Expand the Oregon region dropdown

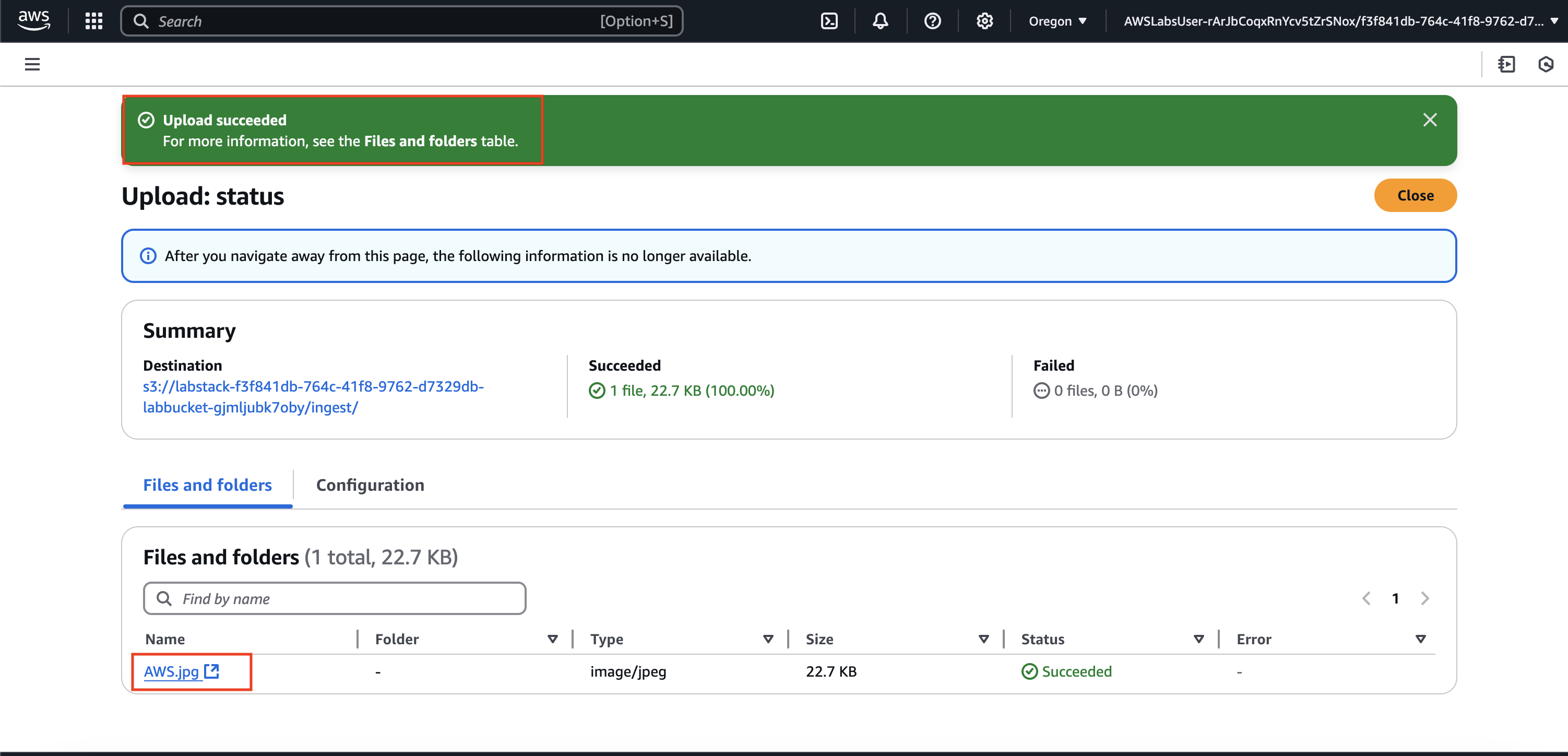(1058, 21)
